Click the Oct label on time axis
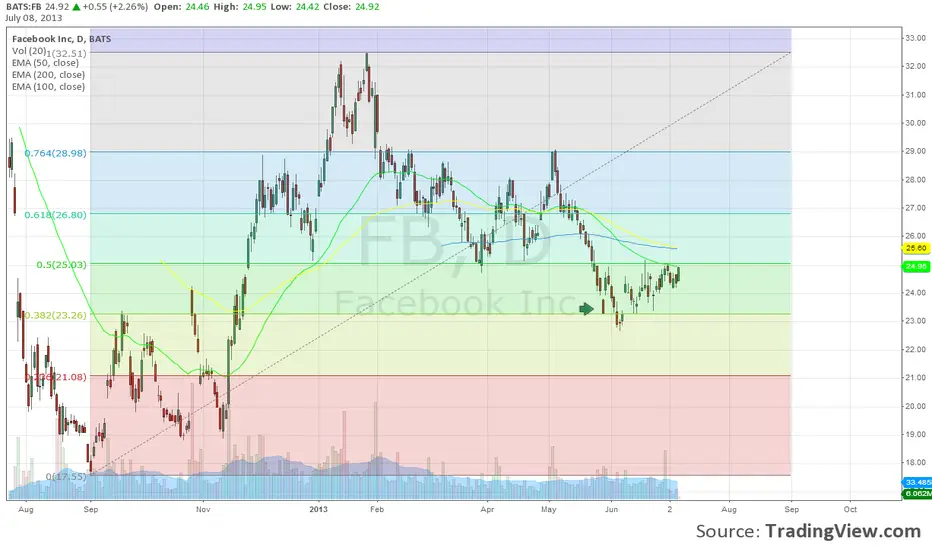The width and height of the screenshot is (932, 550). (x=851, y=510)
